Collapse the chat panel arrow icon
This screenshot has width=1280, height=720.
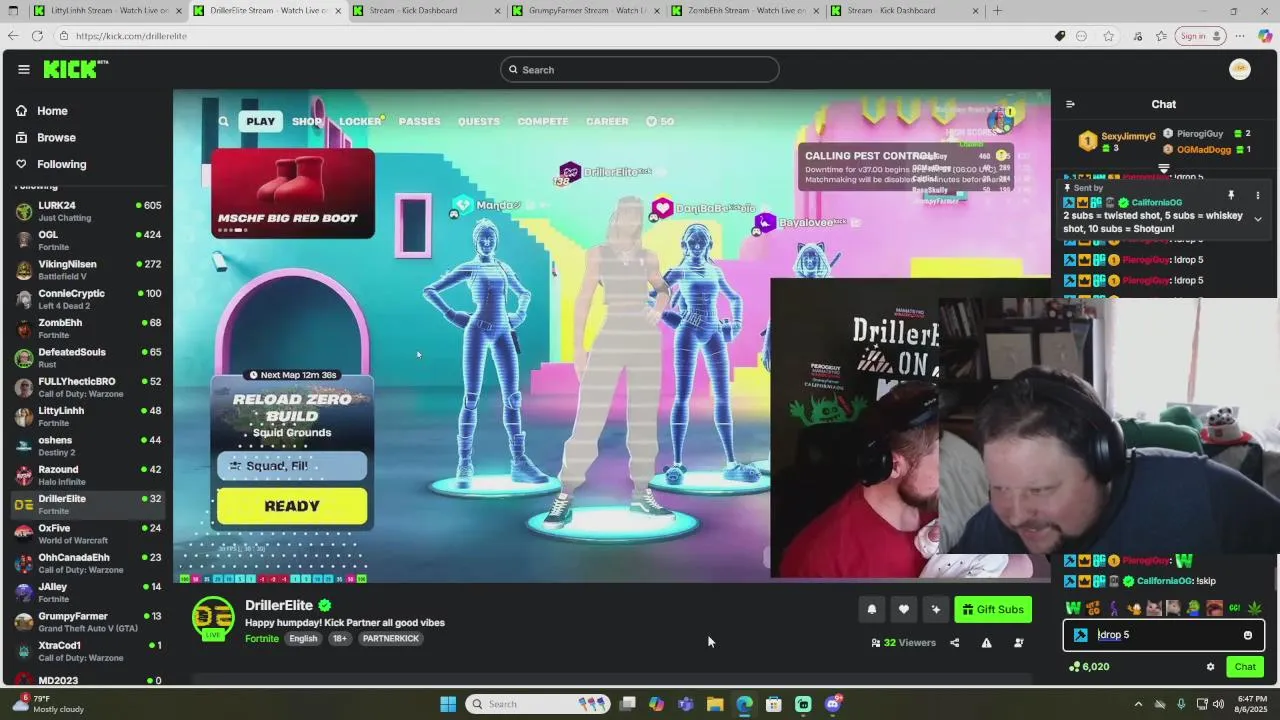tap(1070, 104)
